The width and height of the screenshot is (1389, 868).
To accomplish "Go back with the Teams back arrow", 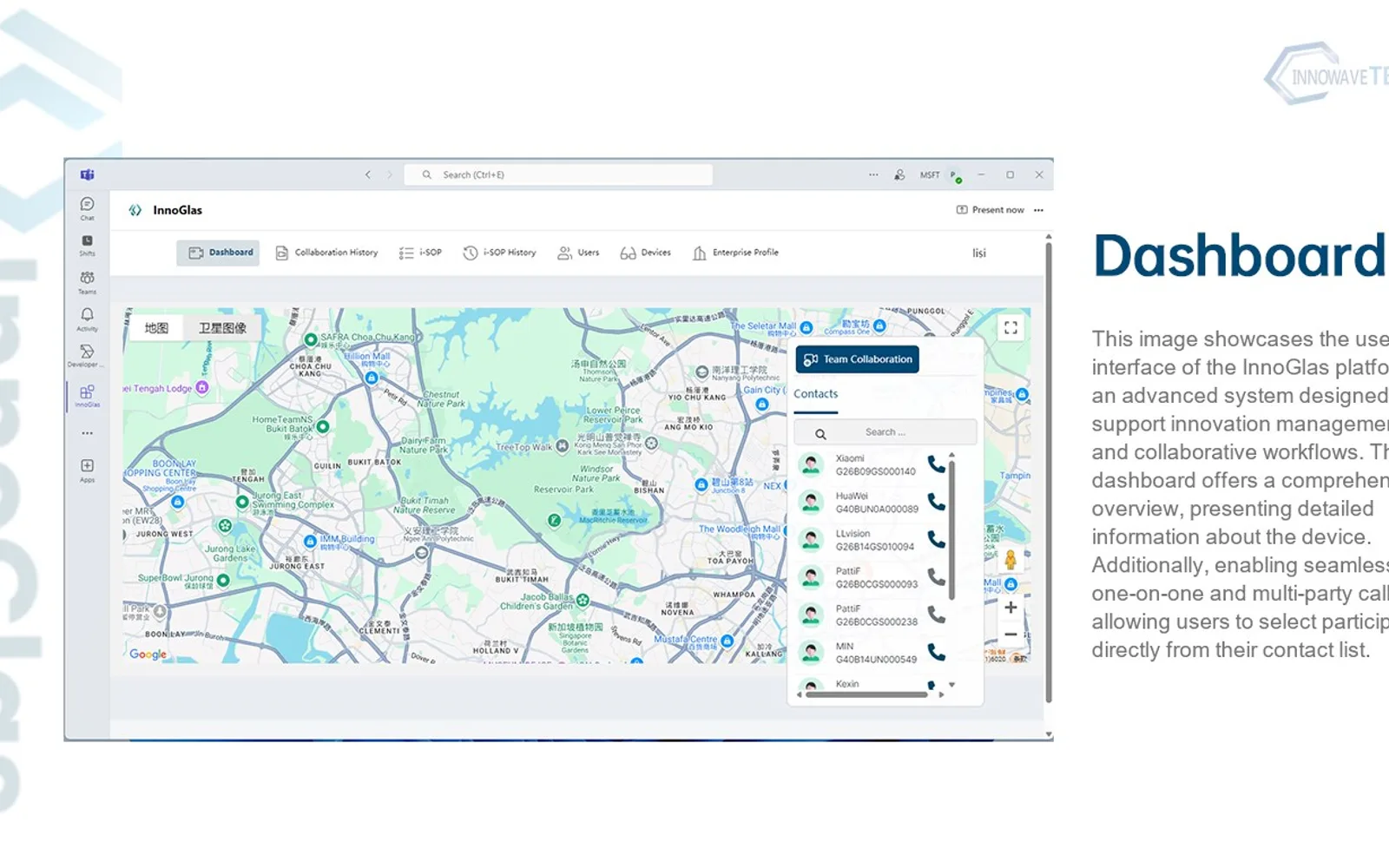I will tap(368, 174).
